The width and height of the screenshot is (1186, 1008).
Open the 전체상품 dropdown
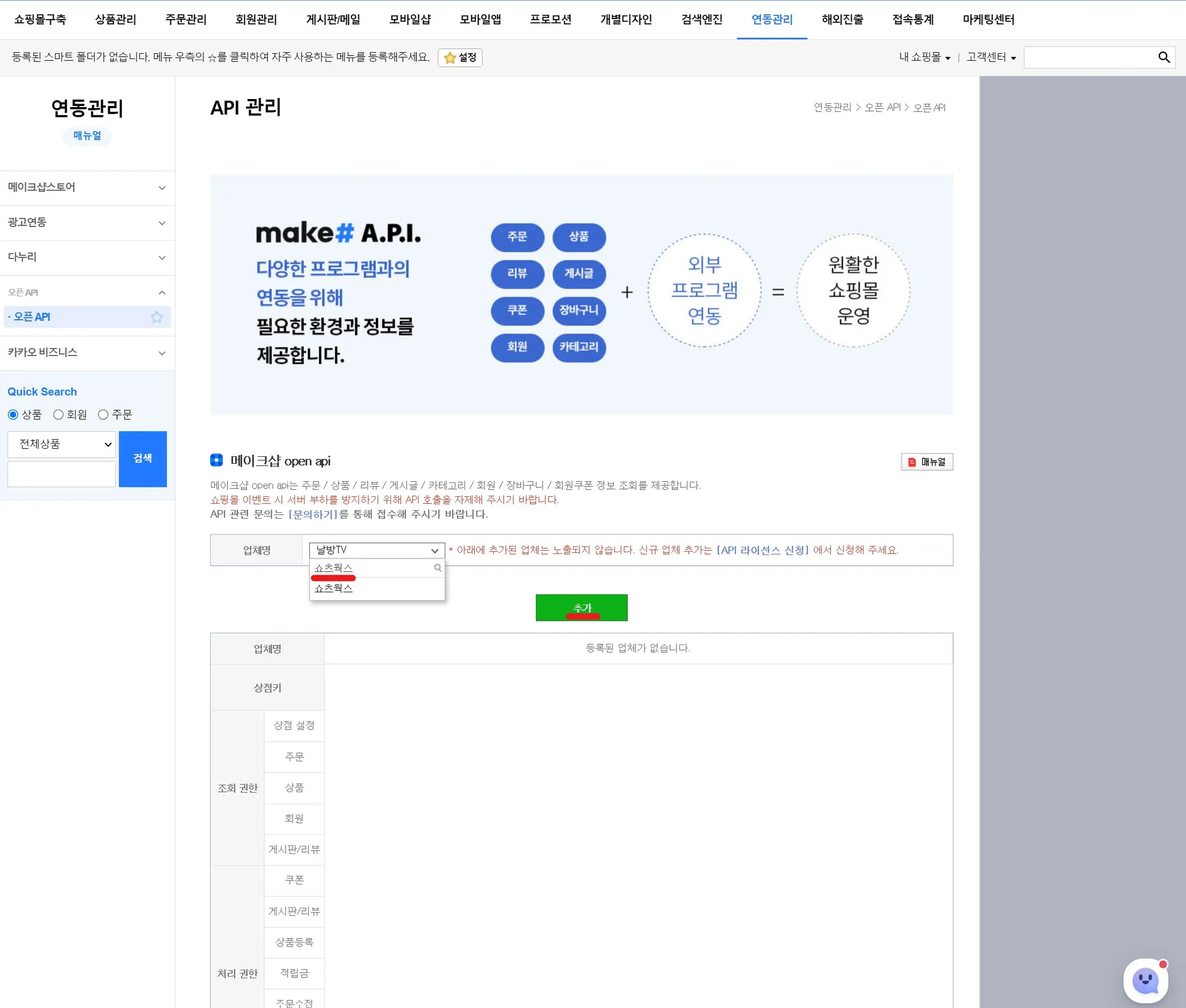click(x=62, y=444)
